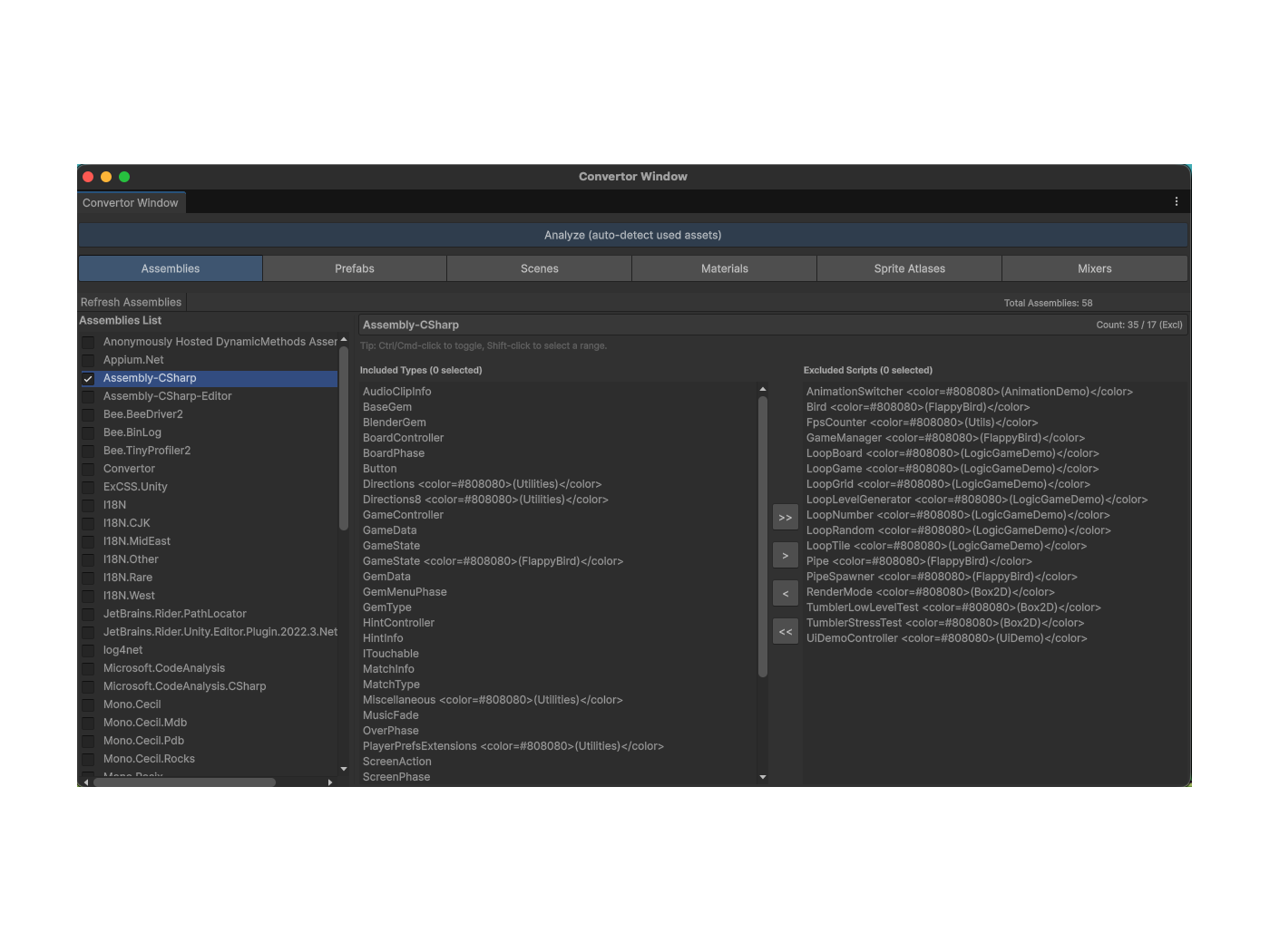Select the Convertor Window title tab
The image size is (1270, 952).
click(x=131, y=203)
